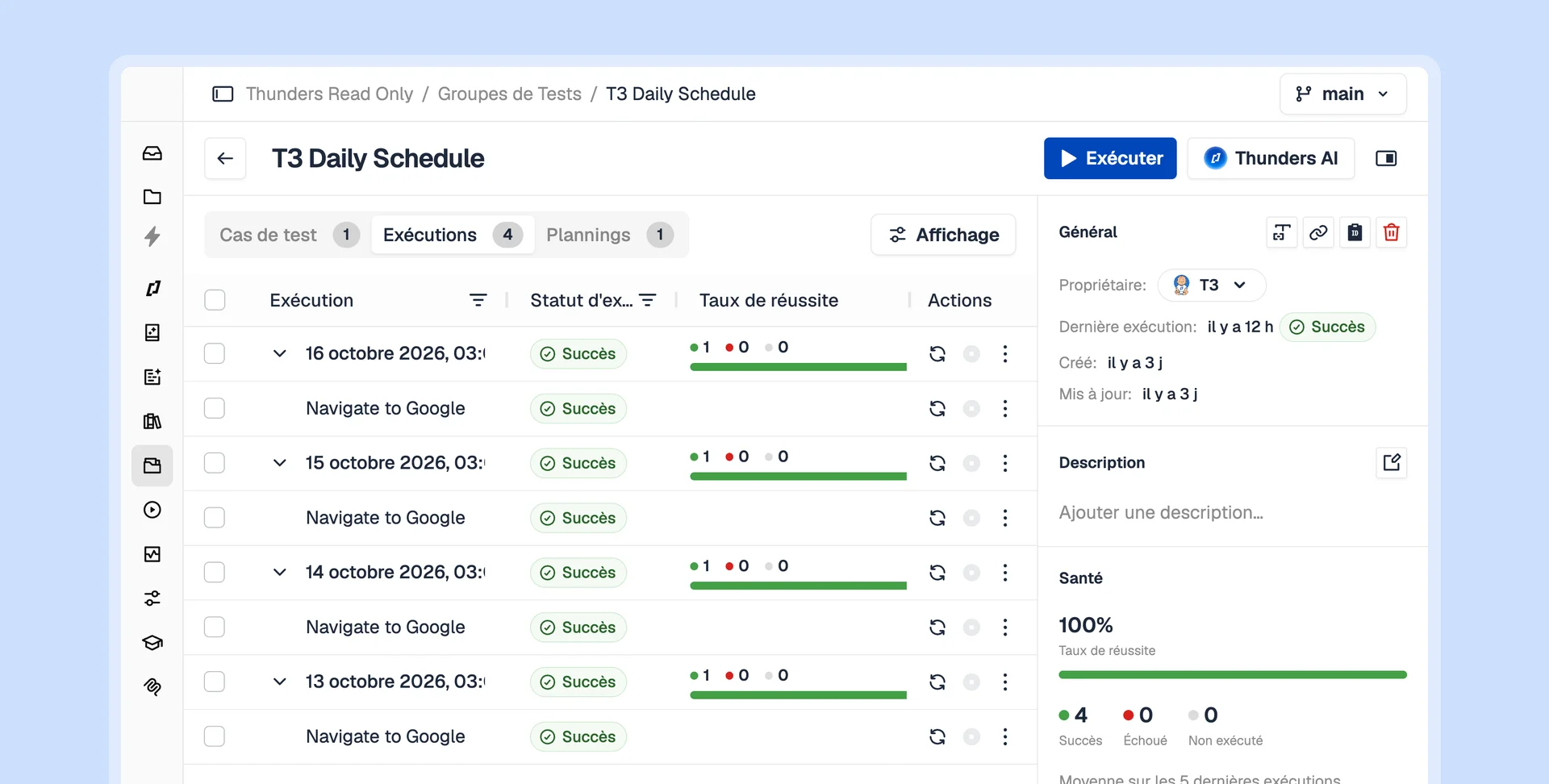
Task: Switch to the Plannings tab
Action: [x=610, y=235]
